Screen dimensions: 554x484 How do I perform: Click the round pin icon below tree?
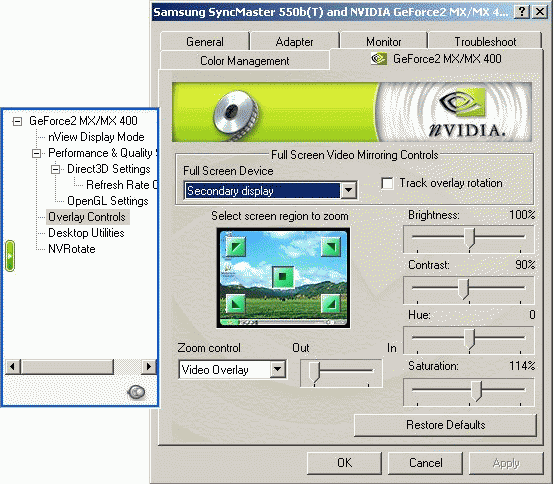click(136, 392)
